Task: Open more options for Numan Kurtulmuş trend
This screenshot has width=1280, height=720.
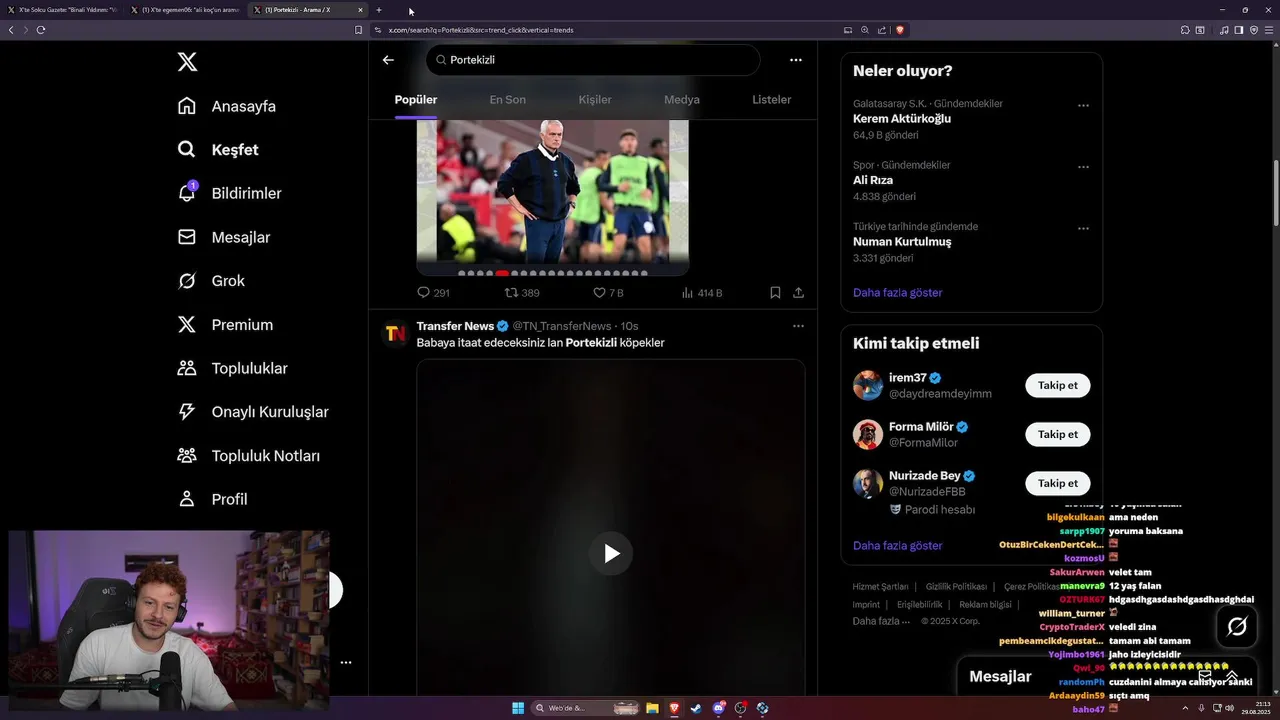Action: point(1083,228)
